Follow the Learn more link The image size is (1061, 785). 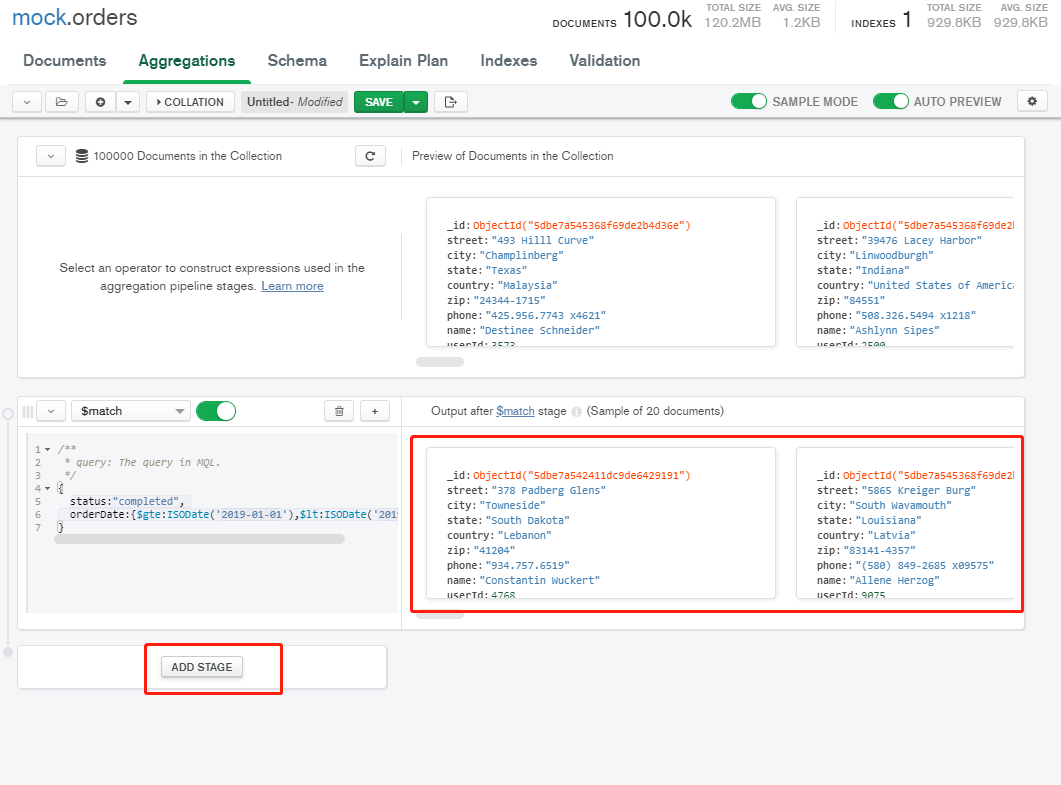pos(292,286)
